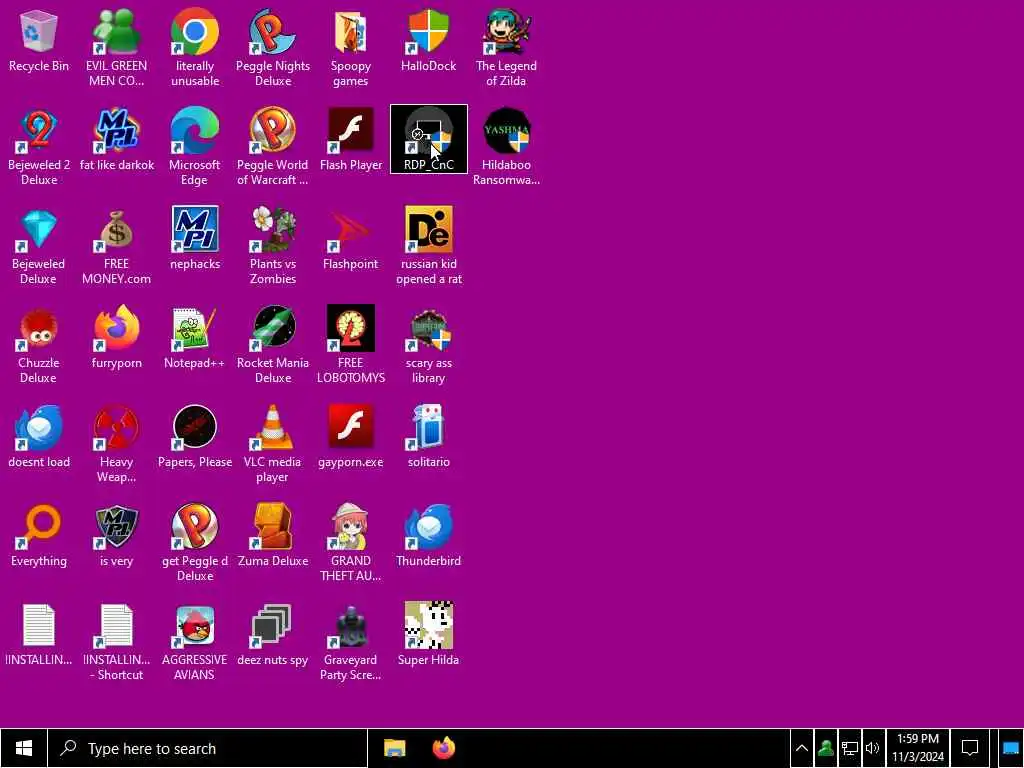
Task: Select the is very shield shortcut
Action: pyautogui.click(x=116, y=537)
